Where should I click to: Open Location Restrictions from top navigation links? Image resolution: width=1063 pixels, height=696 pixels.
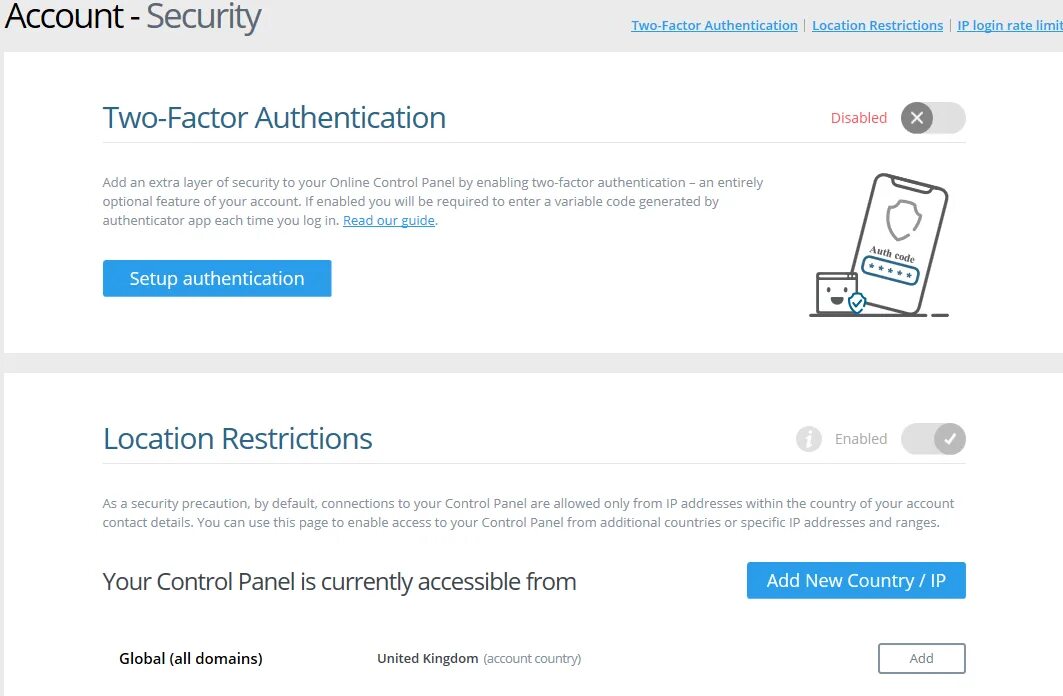coord(877,26)
